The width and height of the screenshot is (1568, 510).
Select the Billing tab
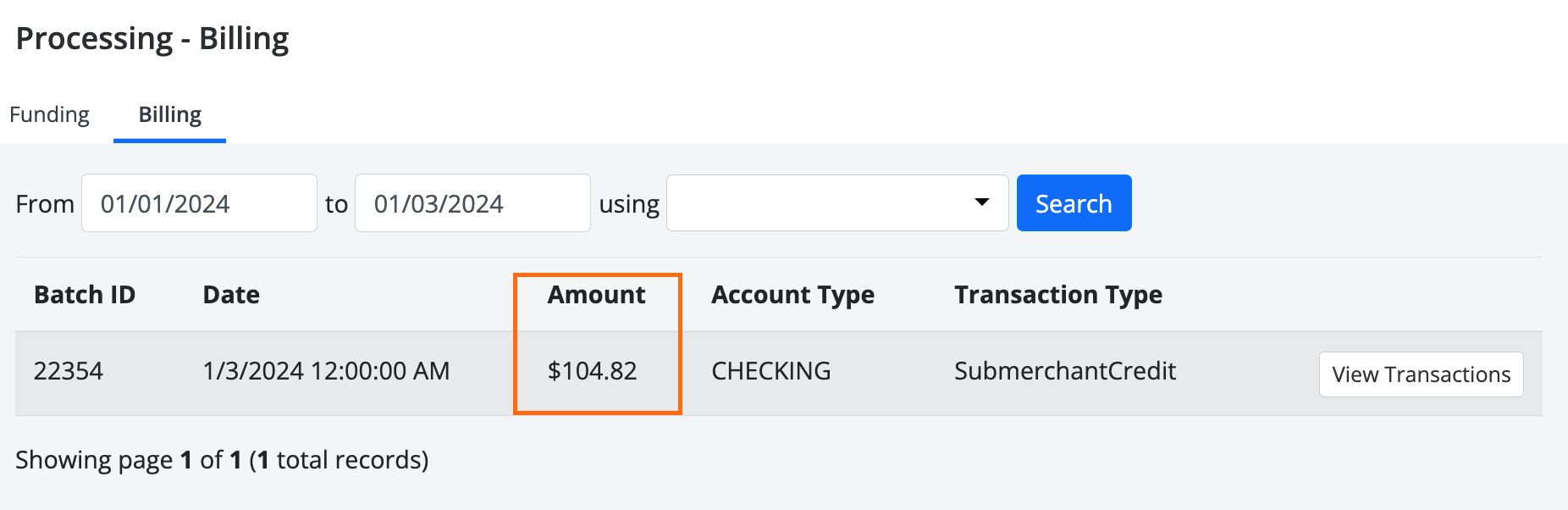point(169,114)
